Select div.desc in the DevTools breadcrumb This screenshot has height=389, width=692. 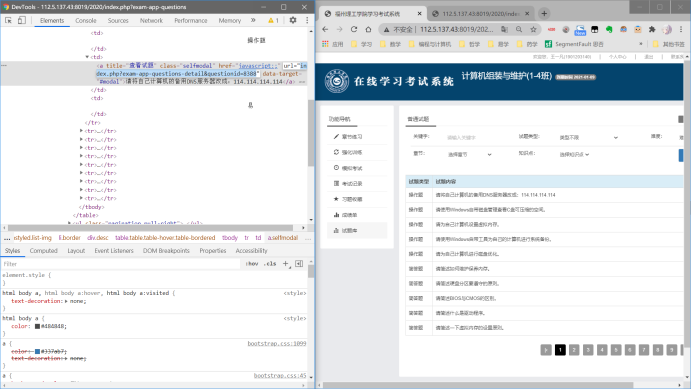[98, 238]
